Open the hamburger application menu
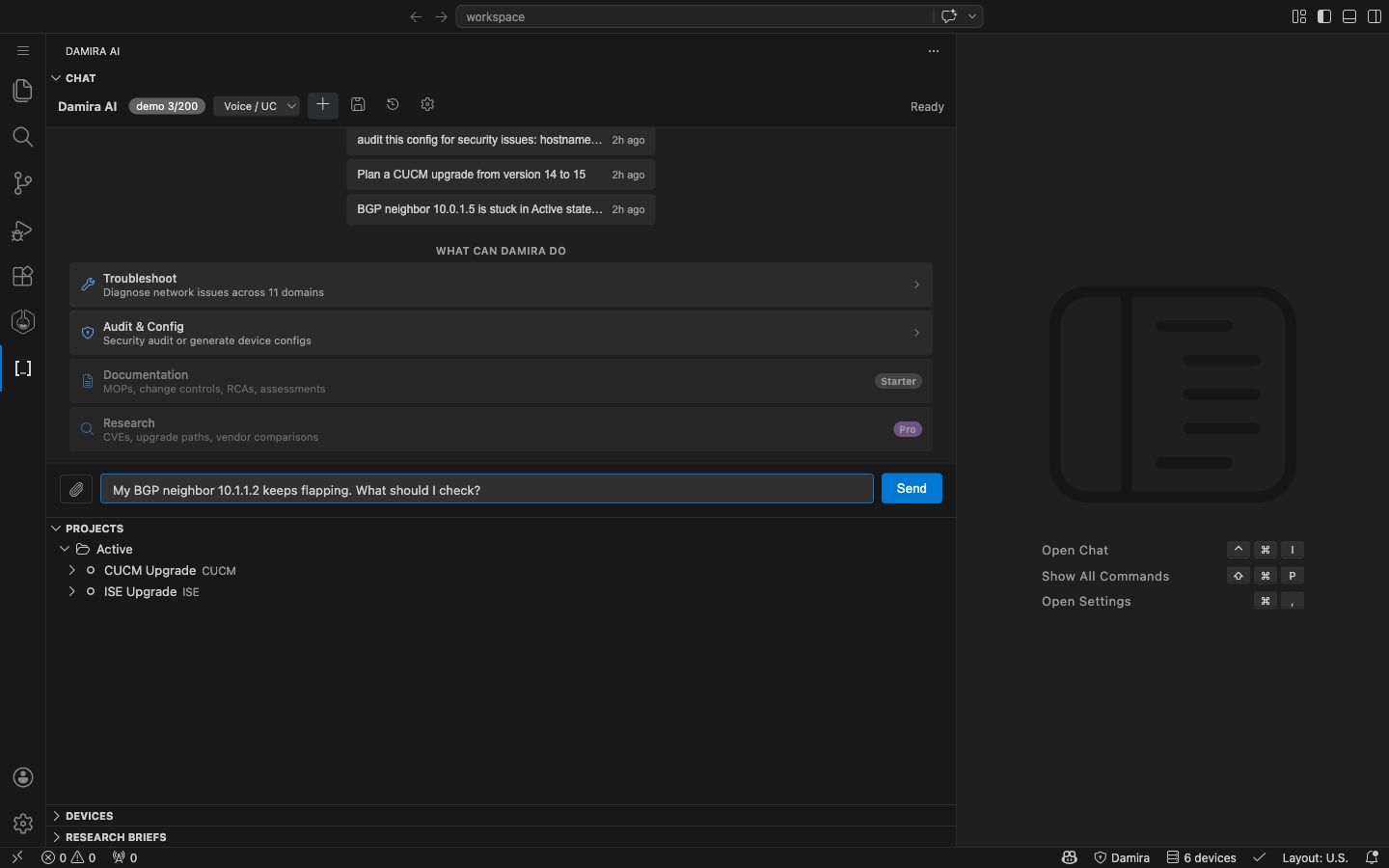The width and height of the screenshot is (1389, 868). tap(23, 51)
